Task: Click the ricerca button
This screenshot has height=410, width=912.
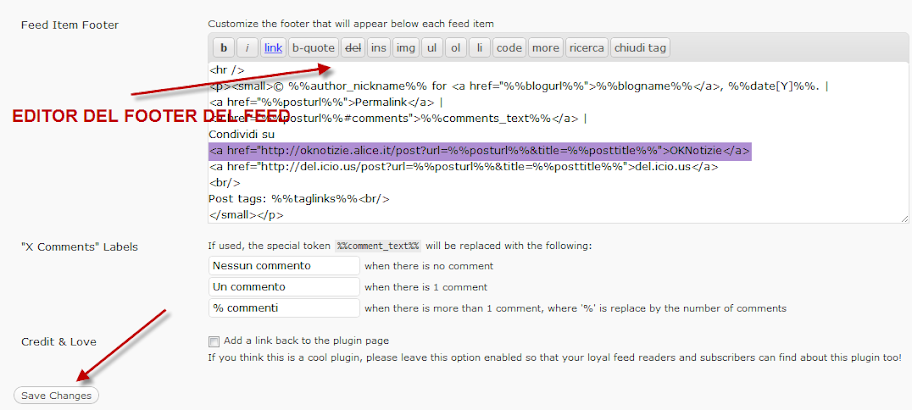Action: [586, 48]
